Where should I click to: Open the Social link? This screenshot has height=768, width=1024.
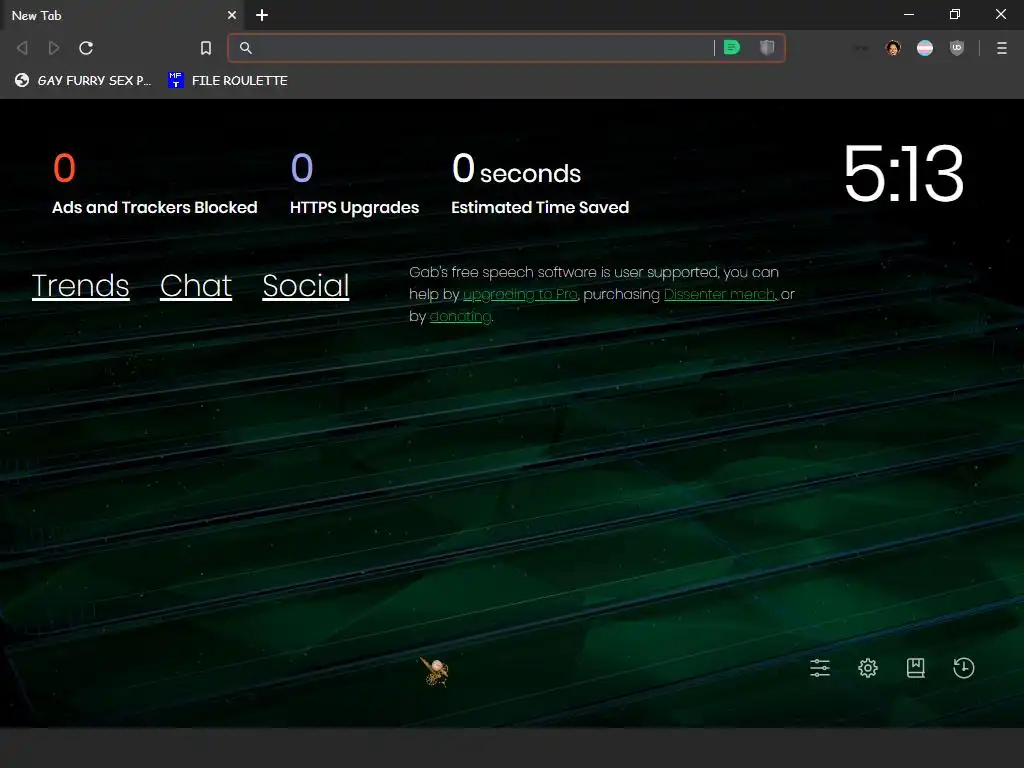pos(306,285)
